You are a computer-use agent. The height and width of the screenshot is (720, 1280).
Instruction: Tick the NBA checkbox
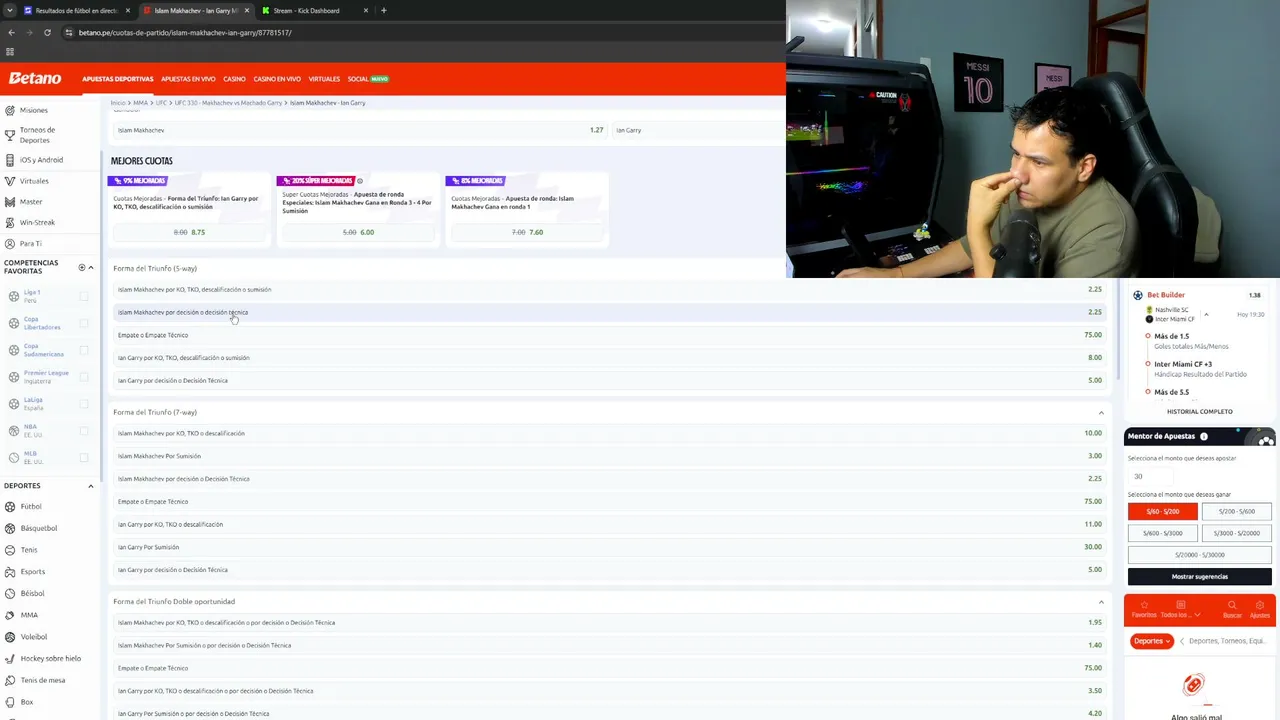(84, 431)
